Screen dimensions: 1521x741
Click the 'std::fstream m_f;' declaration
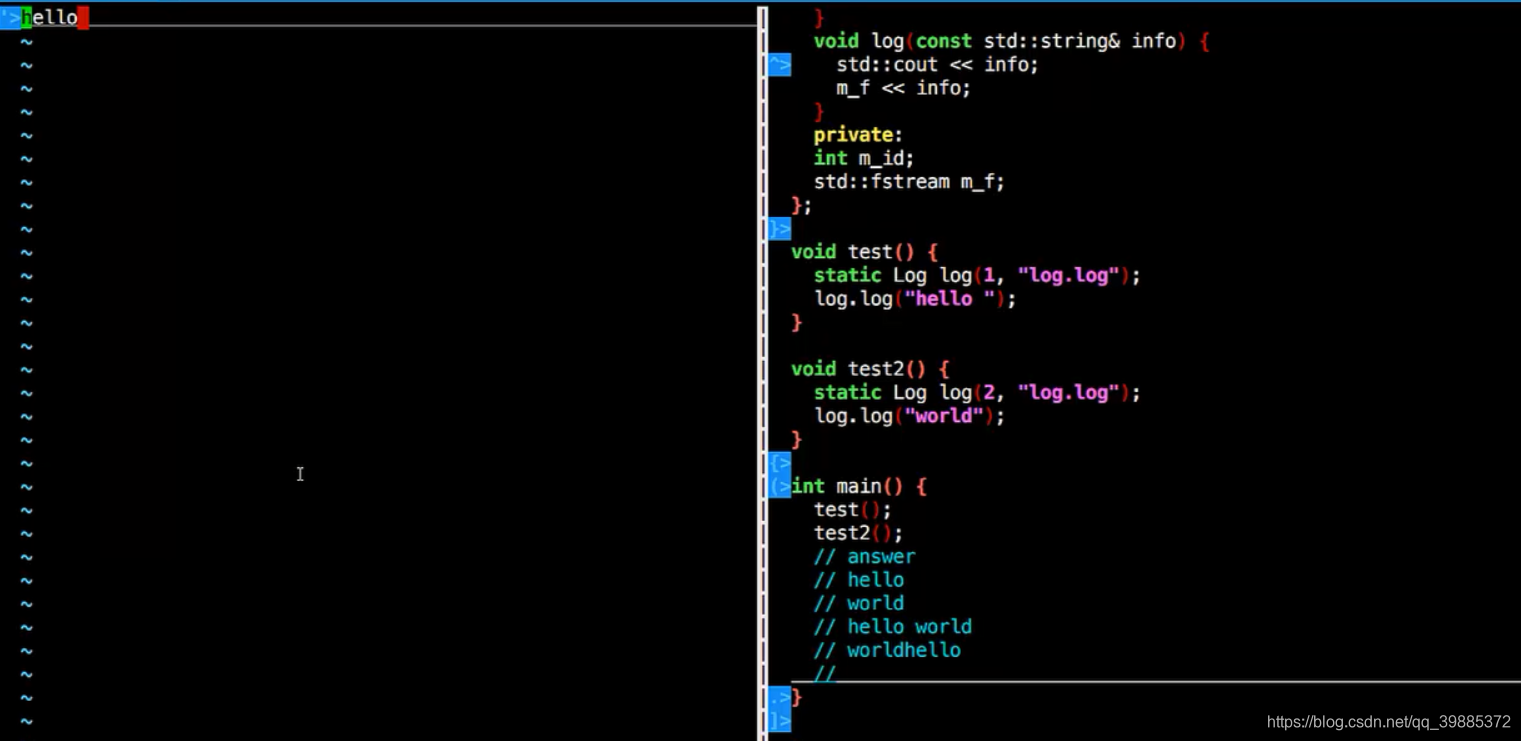(x=909, y=182)
